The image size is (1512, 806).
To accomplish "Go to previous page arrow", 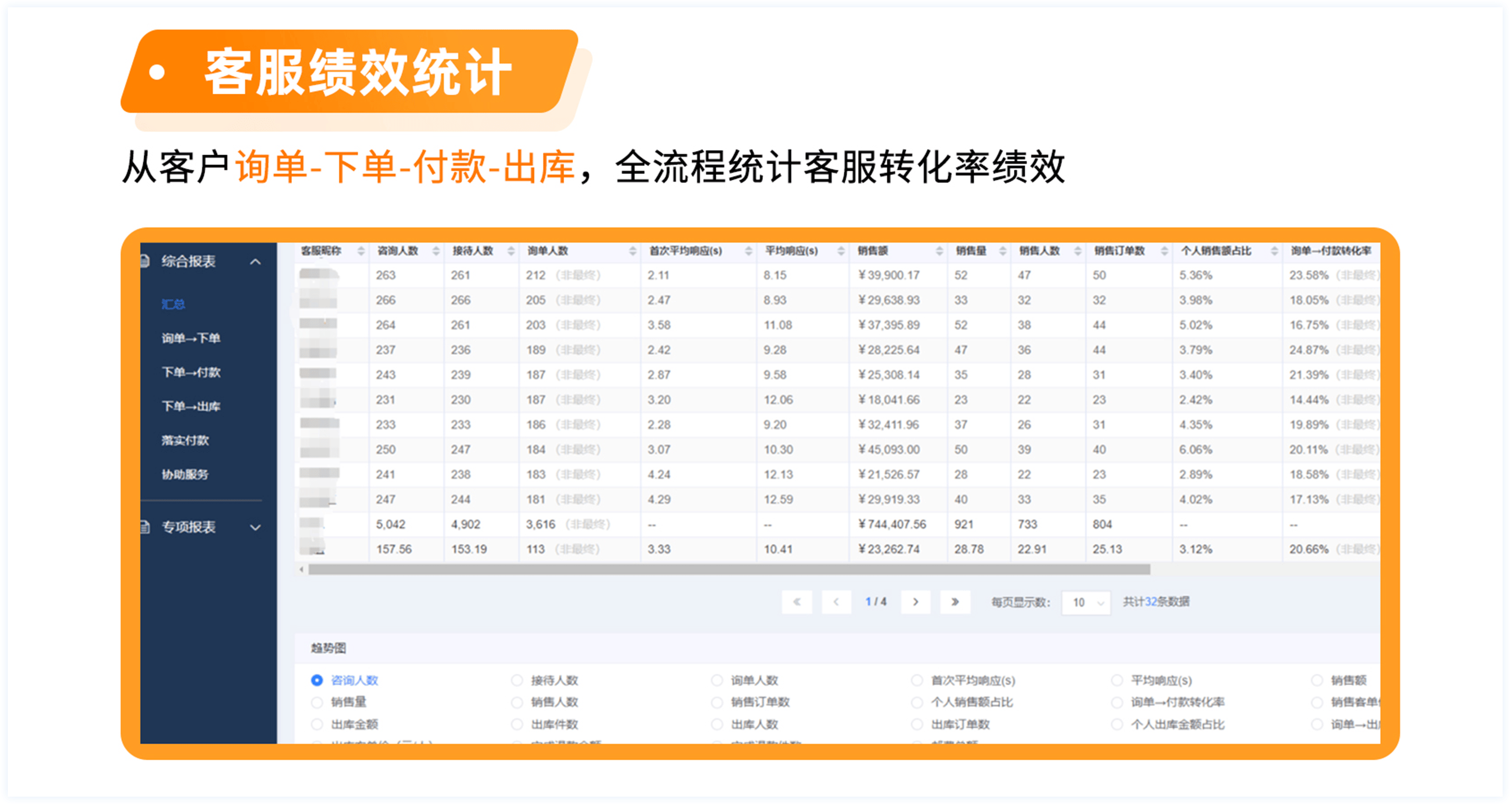I will 836,602.
